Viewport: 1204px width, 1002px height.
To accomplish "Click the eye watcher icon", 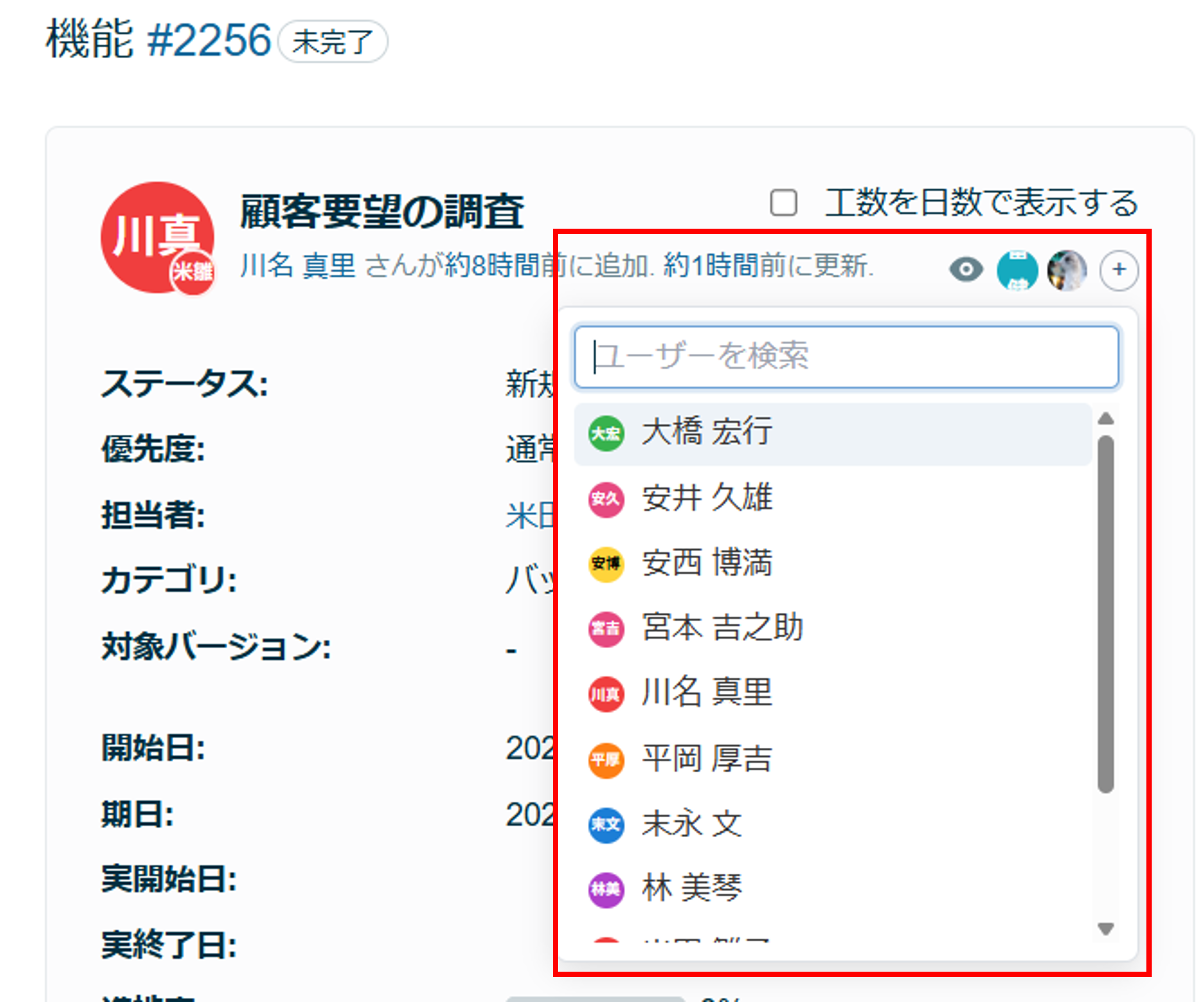I will [966, 269].
